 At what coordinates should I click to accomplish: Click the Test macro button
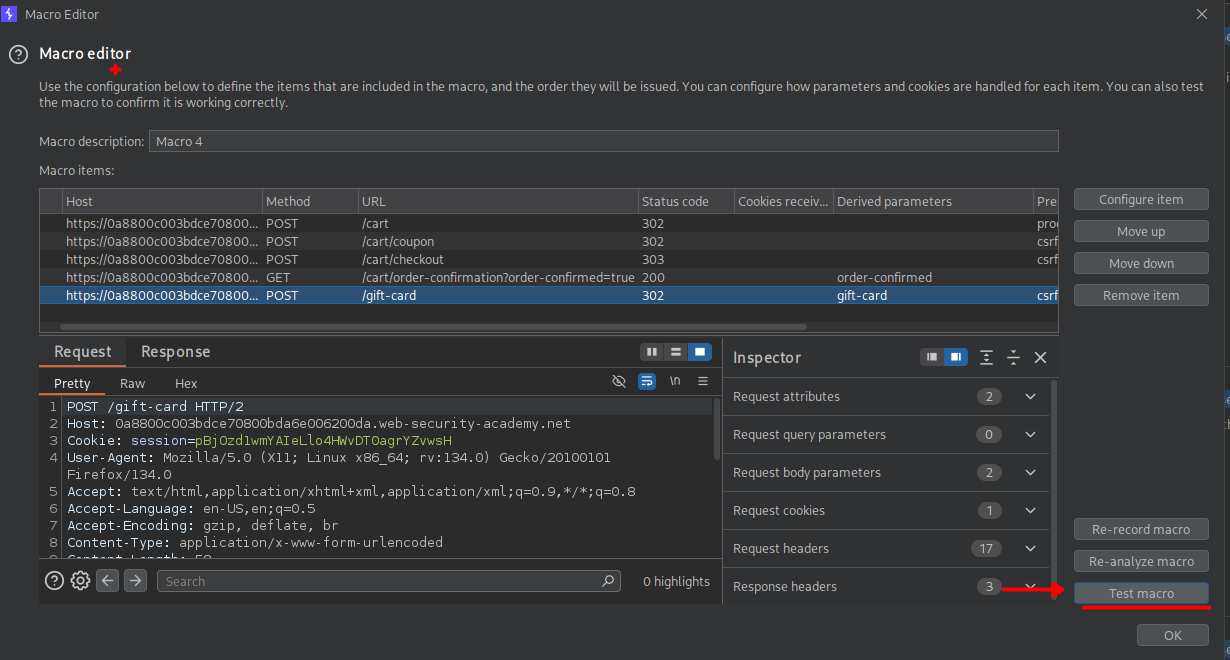point(1141,594)
